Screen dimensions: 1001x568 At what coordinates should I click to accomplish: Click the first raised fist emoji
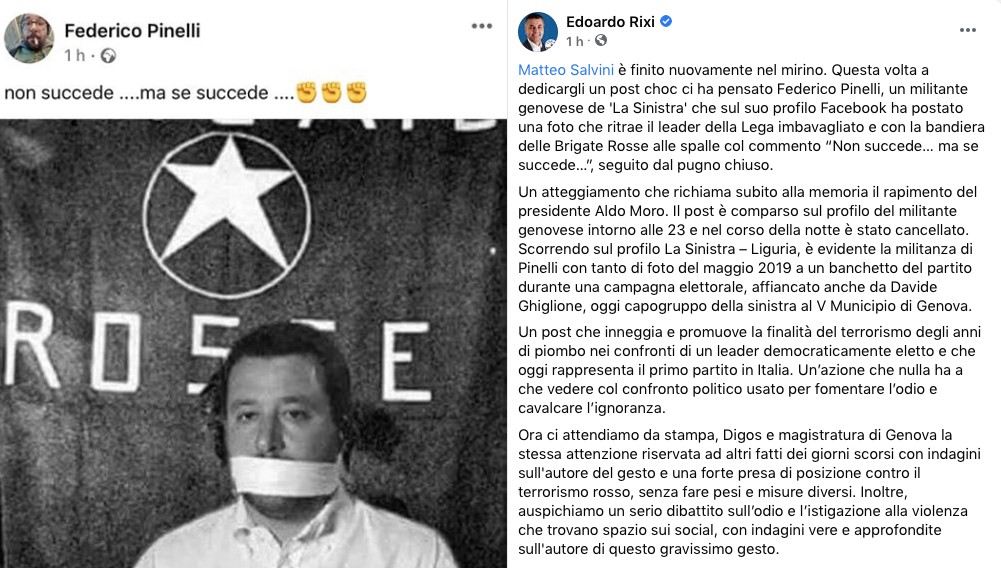pos(307,93)
